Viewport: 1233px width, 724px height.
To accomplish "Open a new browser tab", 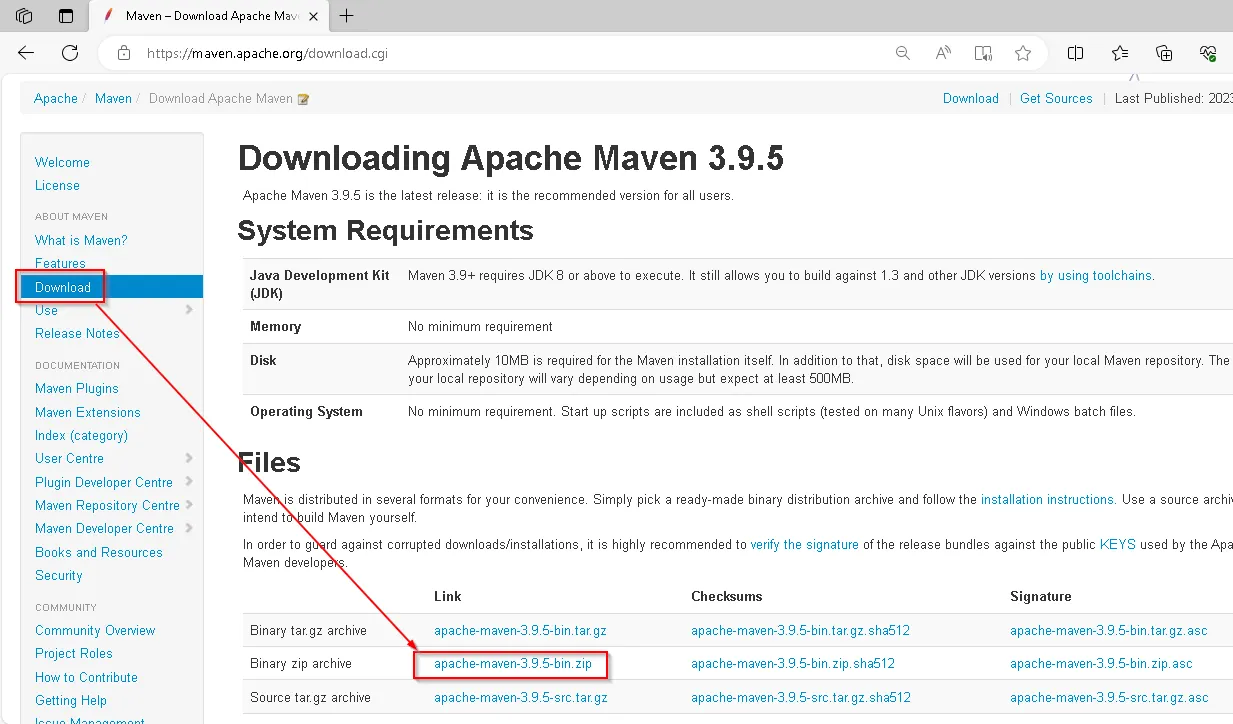I will pos(345,16).
